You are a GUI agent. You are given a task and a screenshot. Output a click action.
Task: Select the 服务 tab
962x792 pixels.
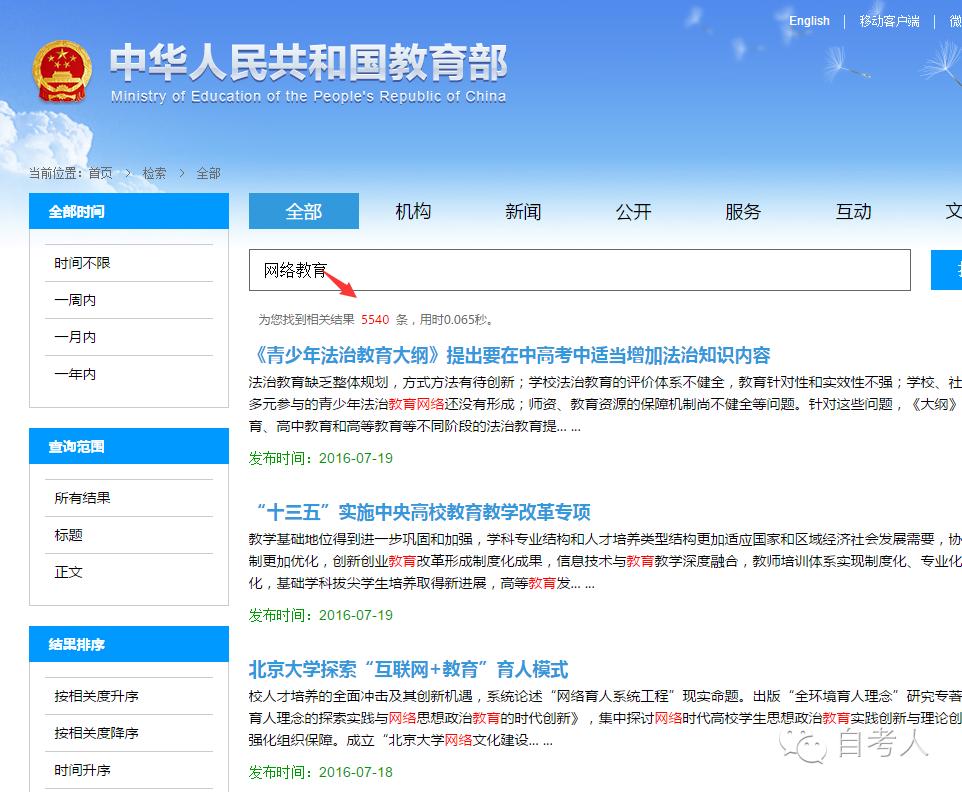tap(743, 211)
